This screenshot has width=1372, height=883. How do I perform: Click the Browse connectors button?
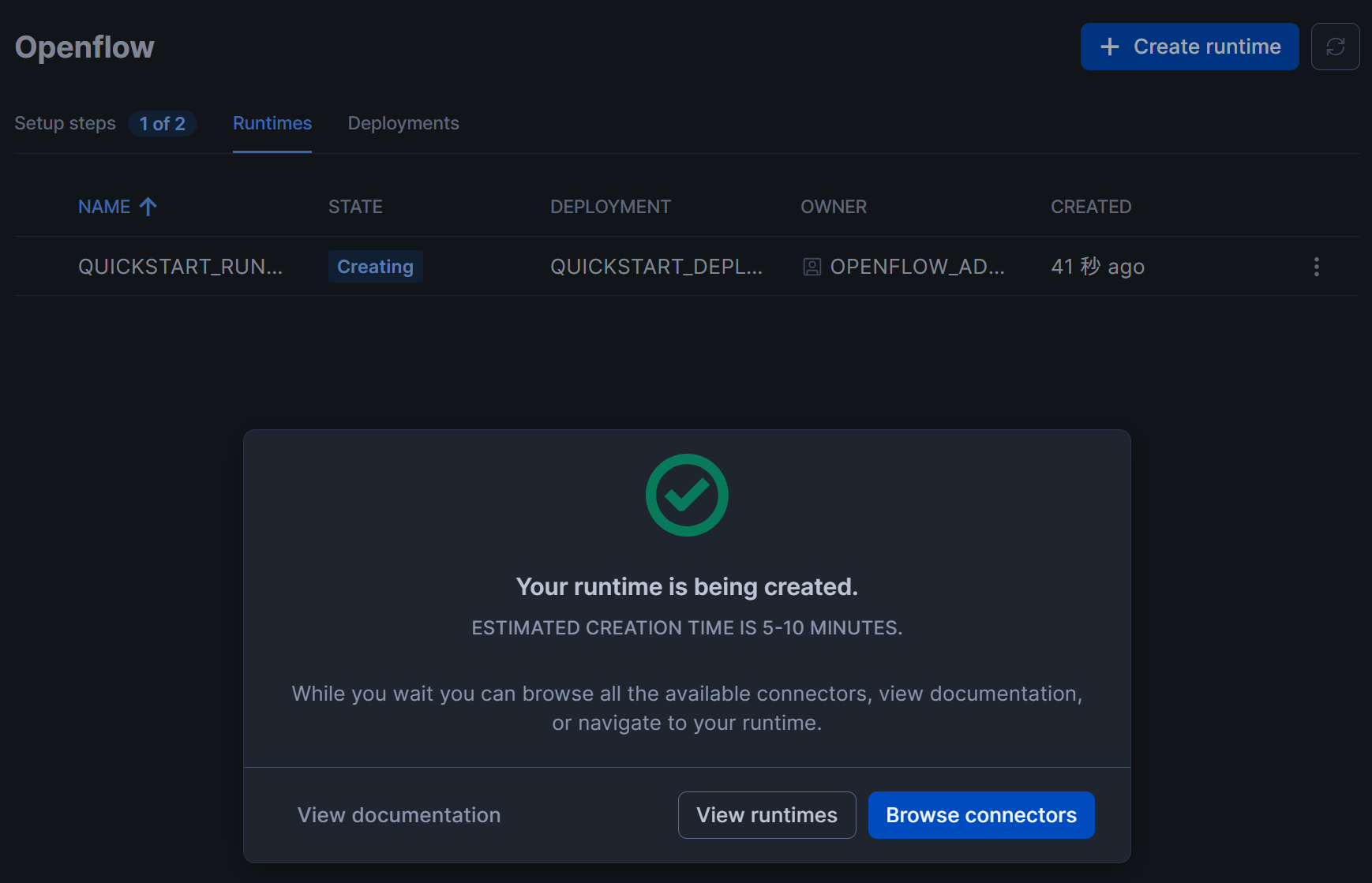point(981,815)
